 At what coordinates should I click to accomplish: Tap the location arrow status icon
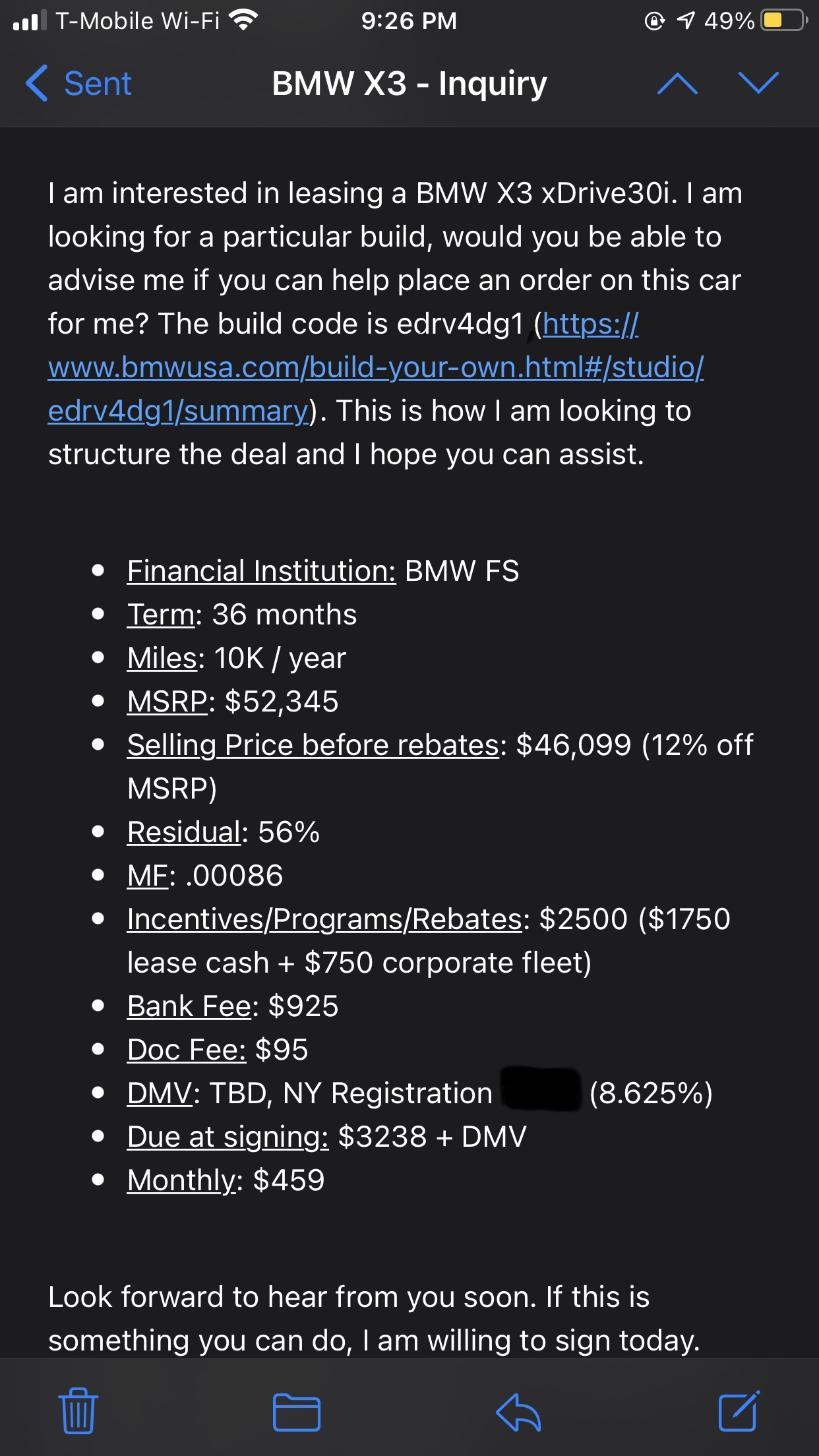coord(686,20)
